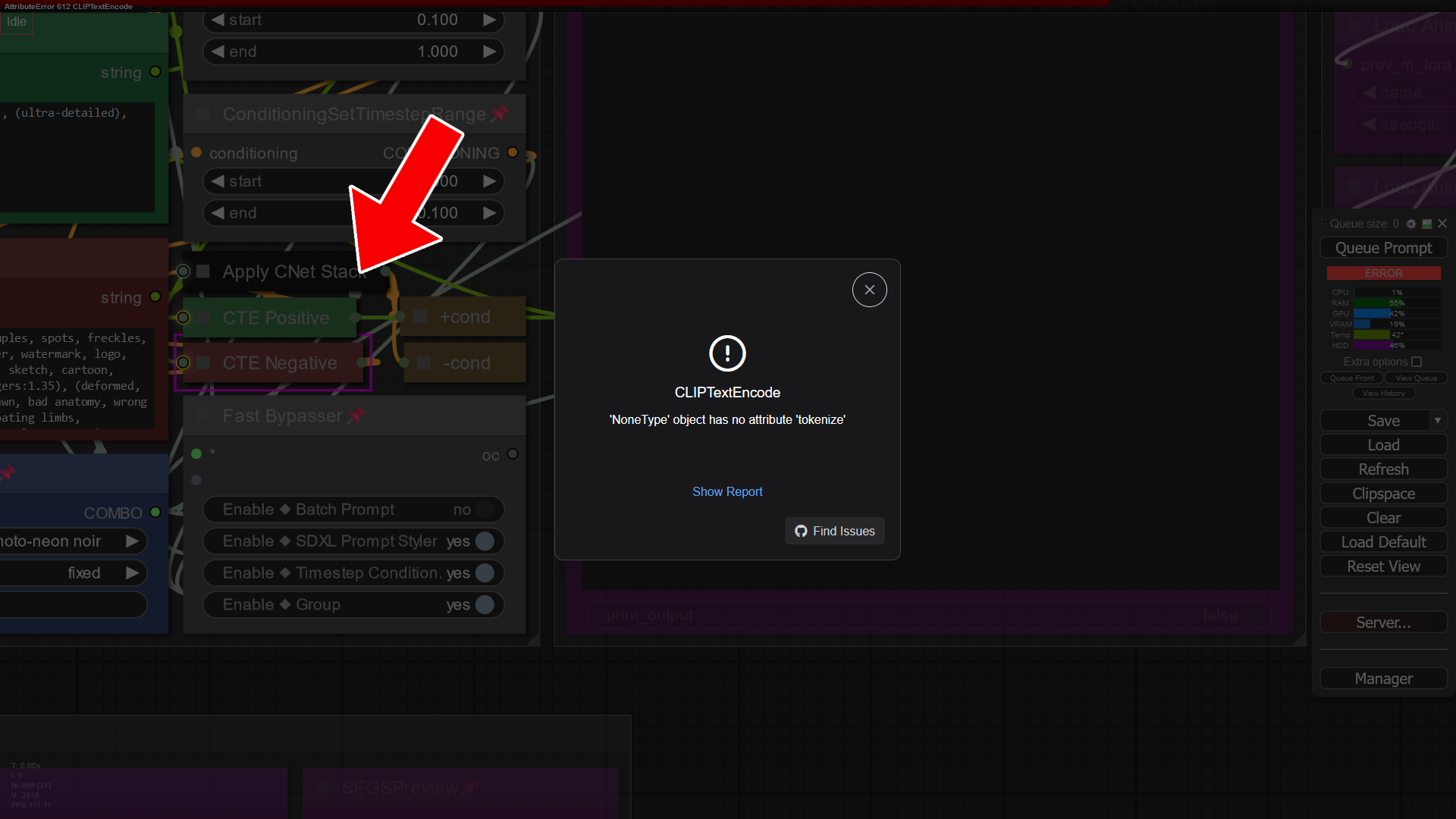Click the conditioning input port
The image size is (1456, 819).
(x=196, y=152)
